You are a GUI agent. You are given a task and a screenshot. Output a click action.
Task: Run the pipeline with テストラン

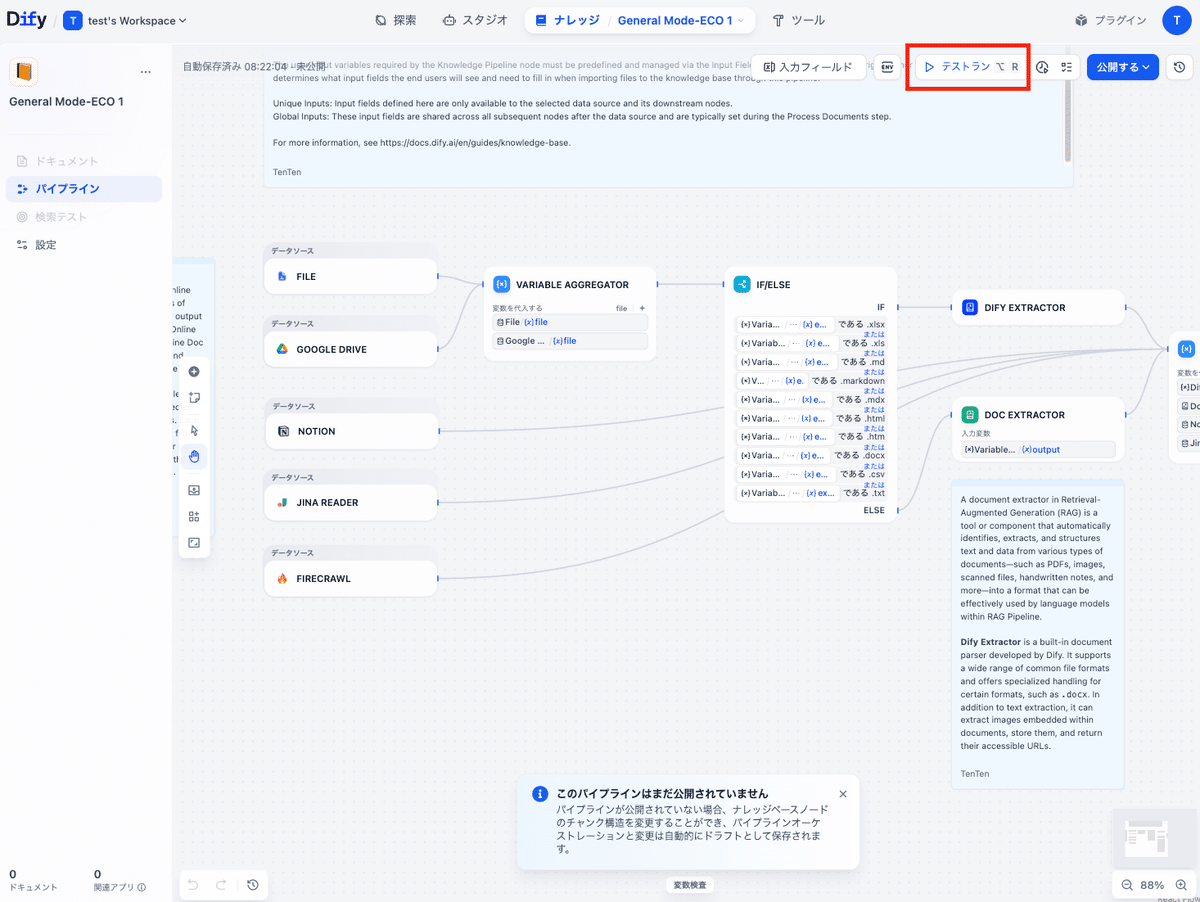pyautogui.click(x=963, y=66)
